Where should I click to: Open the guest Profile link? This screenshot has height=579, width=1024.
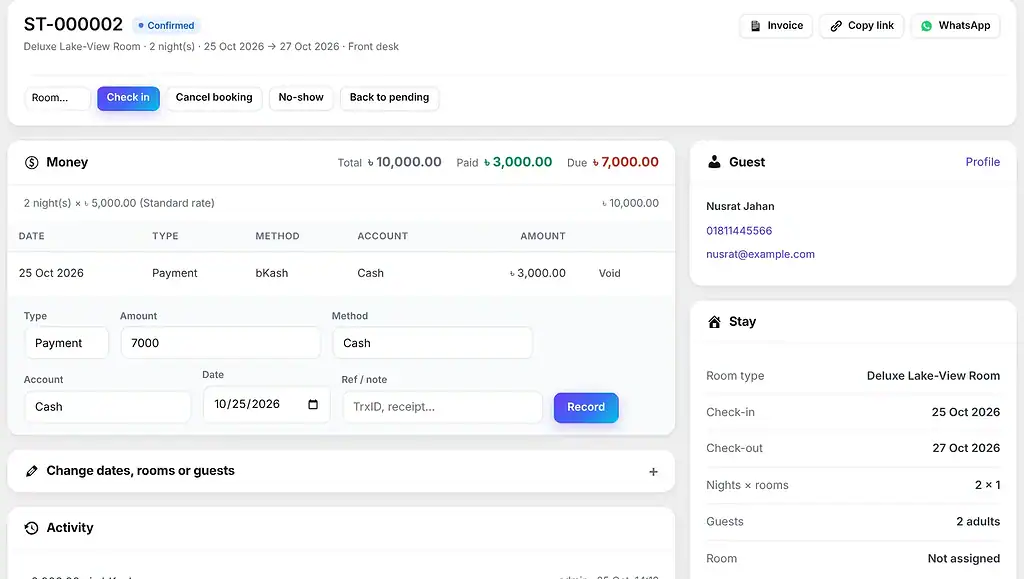coord(982,162)
